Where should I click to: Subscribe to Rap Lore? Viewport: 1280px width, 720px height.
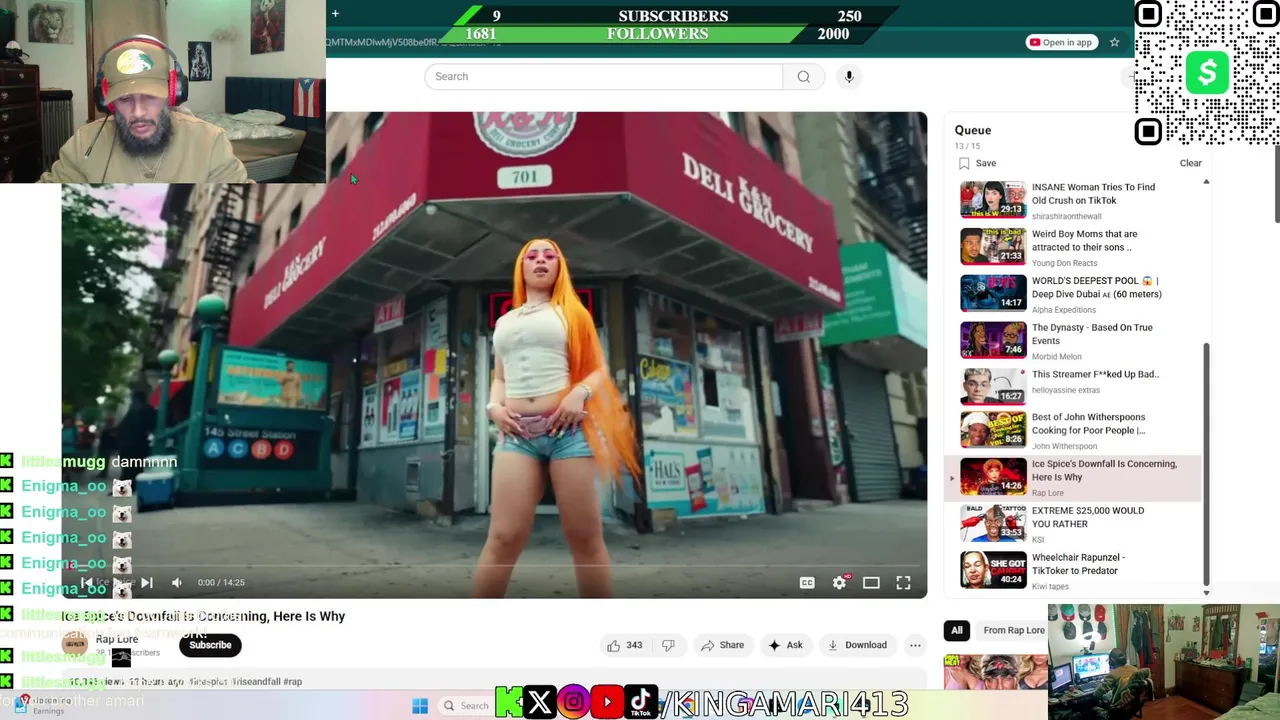tap(210, 645)
